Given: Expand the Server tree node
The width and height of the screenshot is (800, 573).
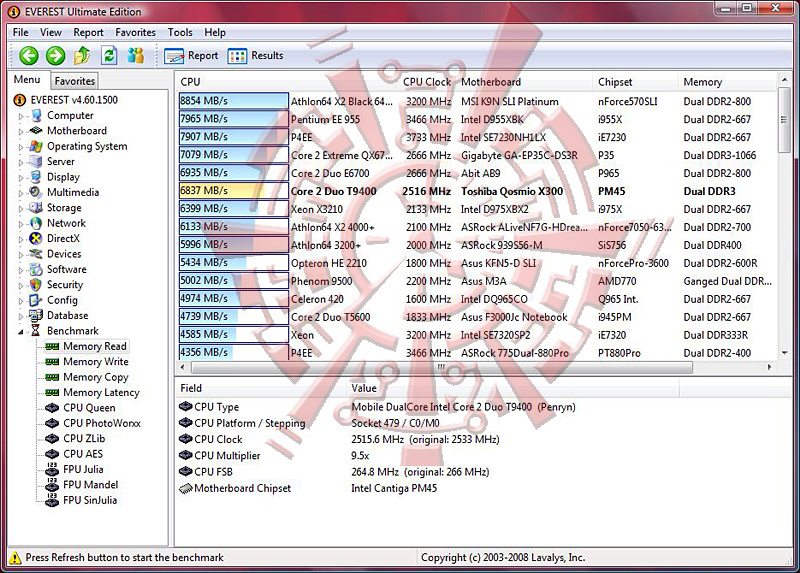Looking at the screenshot, I should point(21,162).
